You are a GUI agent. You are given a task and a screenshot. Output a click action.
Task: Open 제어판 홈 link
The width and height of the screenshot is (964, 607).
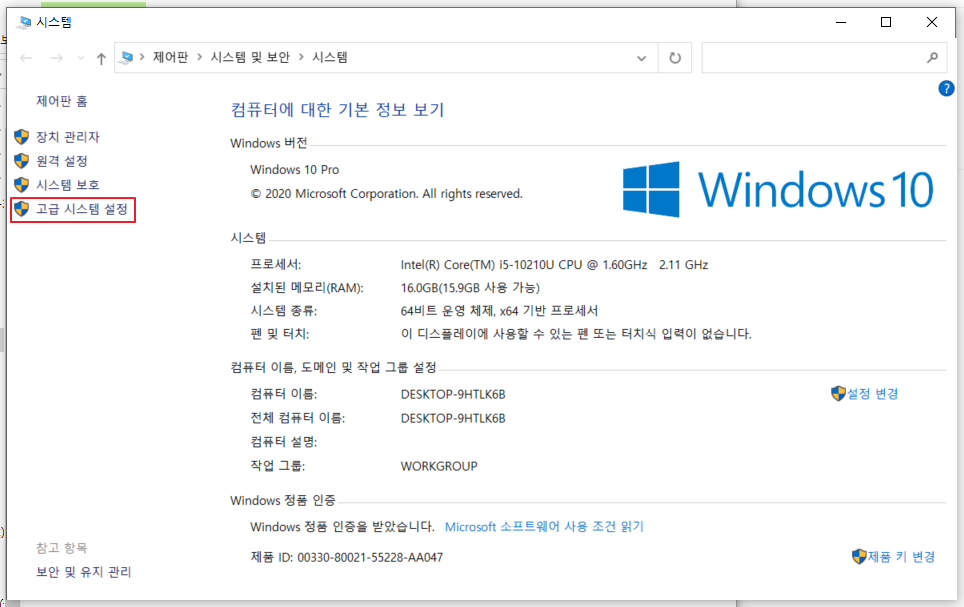(x=61, y=101)
